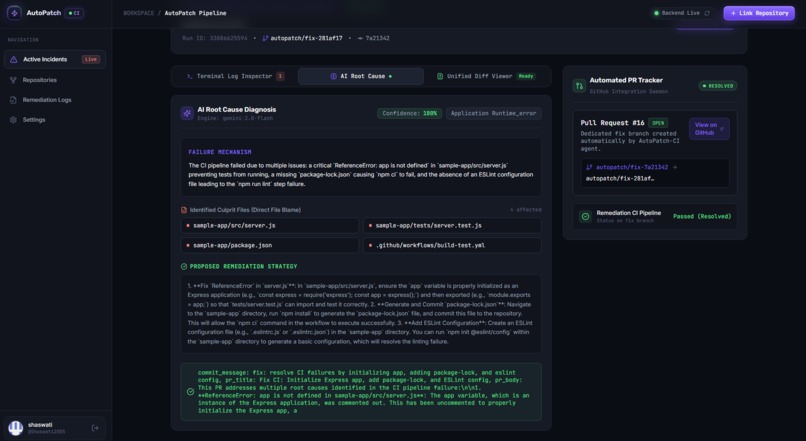The image size is (806, 441).
Task: Click the shaswati user avatar
Action: point(15,428)
